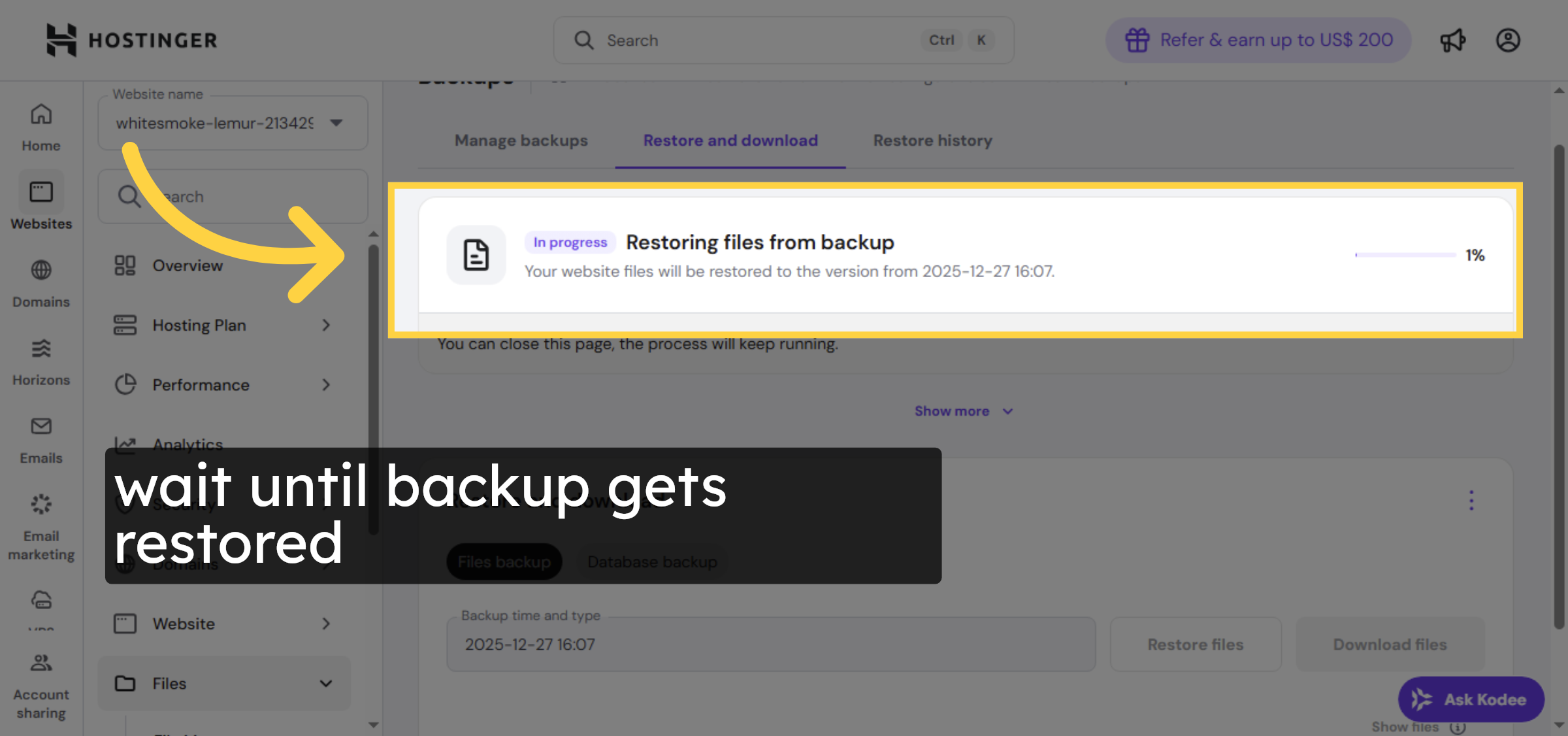This screenshot has width=1568, height=736.
Task: Click Refer & earn up to US$ 200
Action: point(1258,41)
